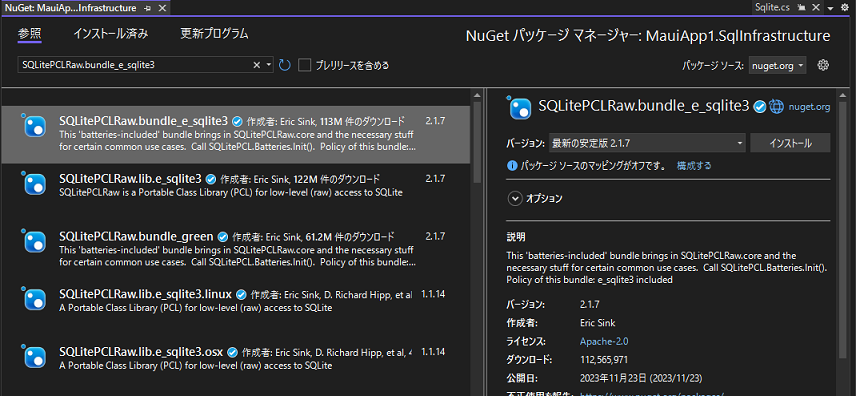Viewport: 856px width, 396px height.
Task: Click the date 2023年11月23日 (2023/11/23)
Action: tap(641, 378)
